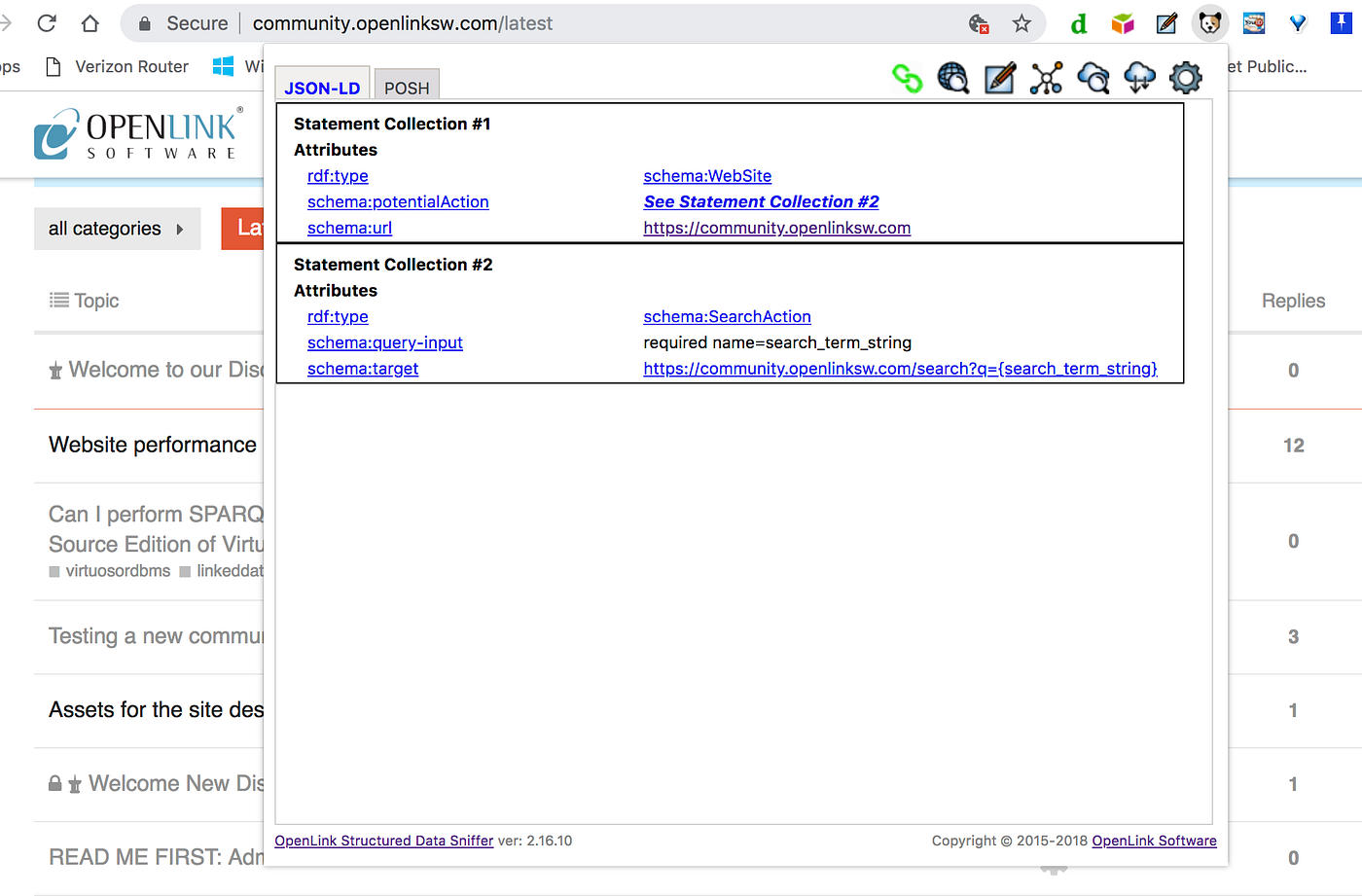1362x896 pixels.
Task: Expand the all categories dropdown
Action: pos(117,229)
